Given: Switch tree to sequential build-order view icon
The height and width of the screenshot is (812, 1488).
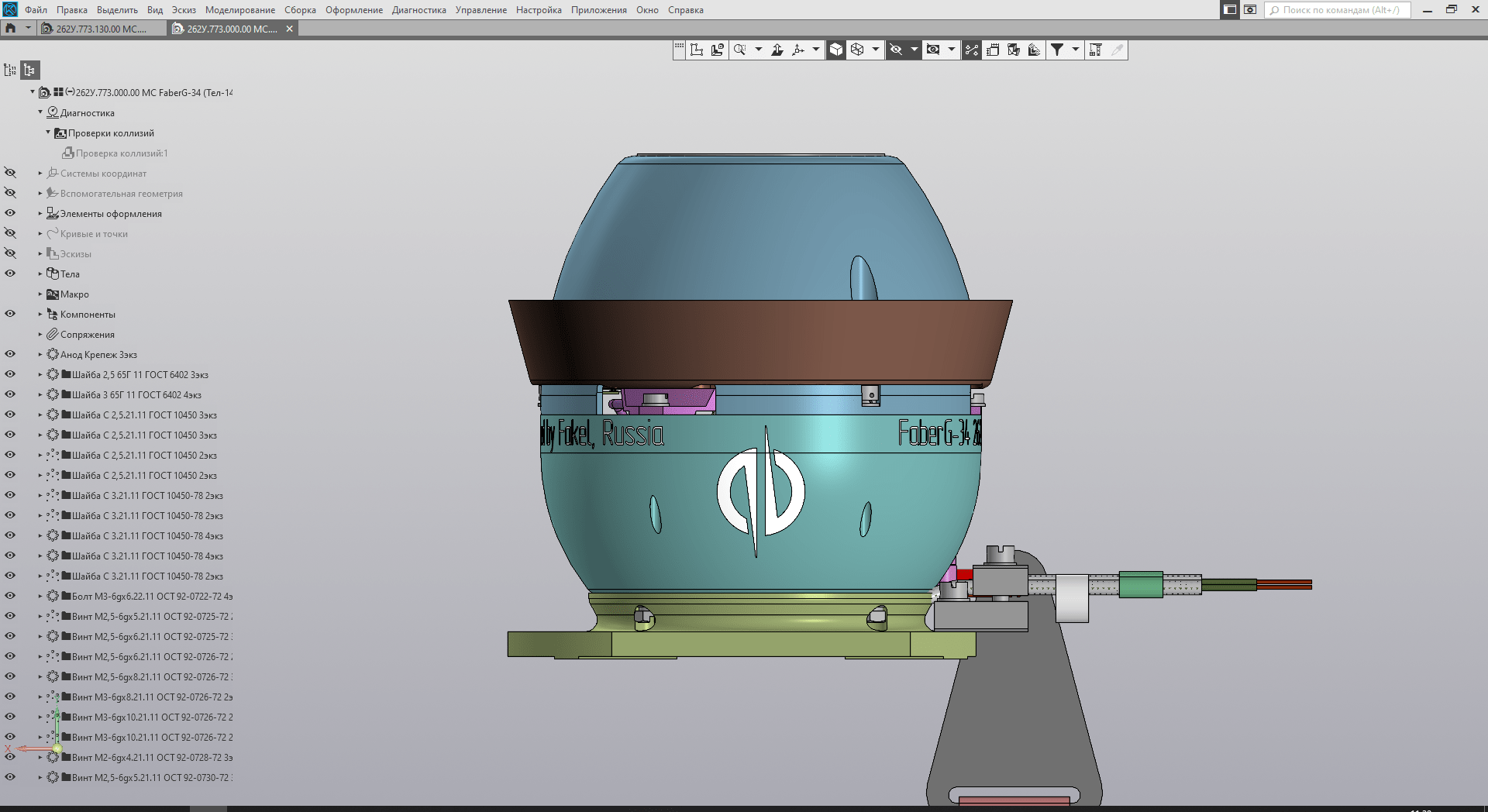Looking at the screenshot, I should point(10,70).
